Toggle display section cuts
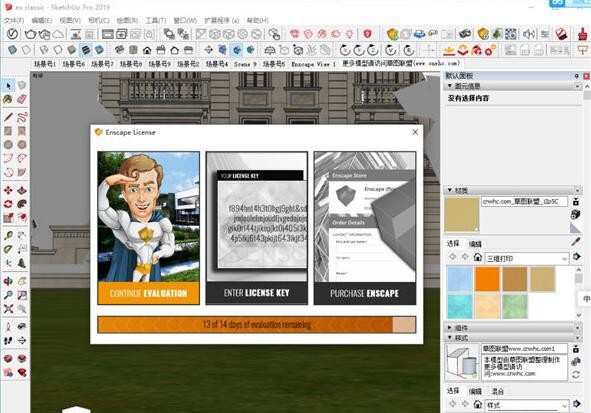This screenshot has height=413, width=591. pos(236,50)
